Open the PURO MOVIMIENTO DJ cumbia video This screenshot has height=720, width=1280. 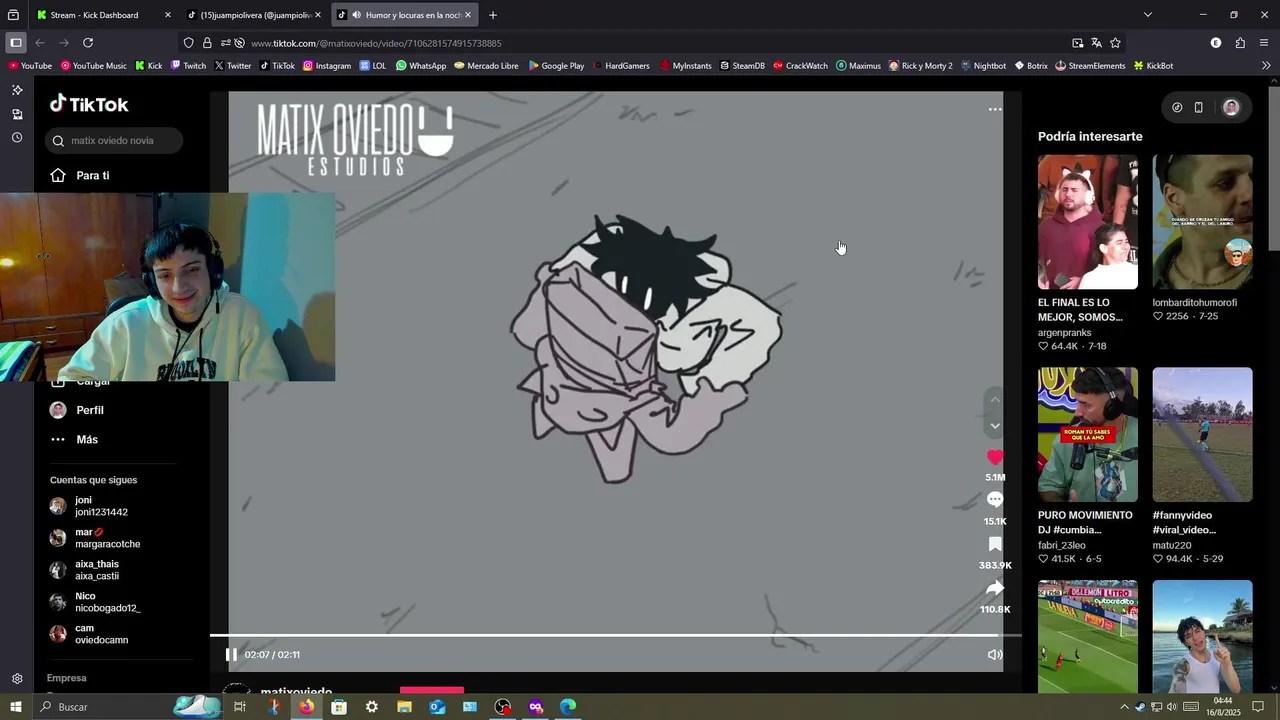pos(1087,434)
